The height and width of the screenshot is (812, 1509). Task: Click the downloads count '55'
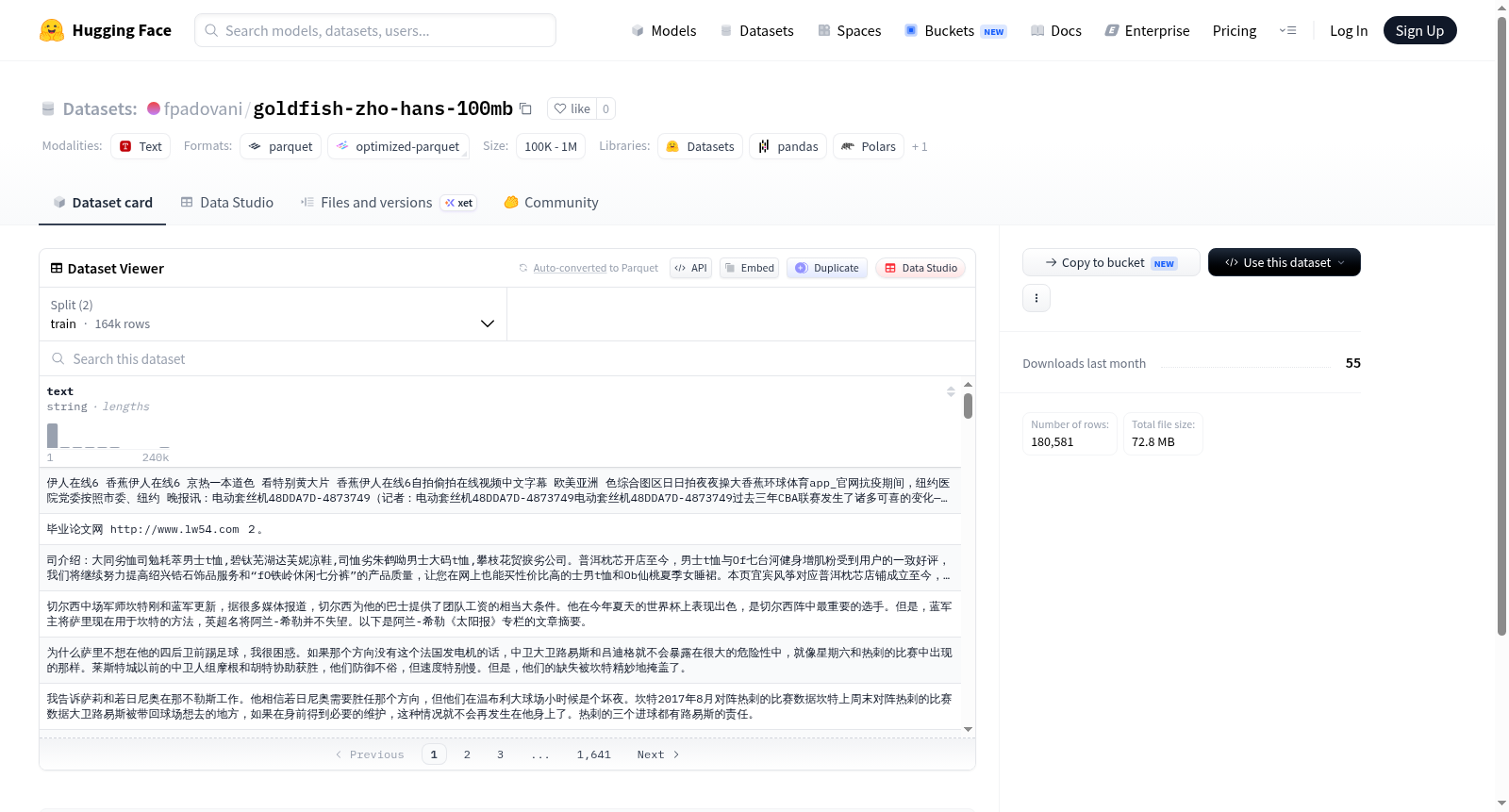(x=1353, y=363)
